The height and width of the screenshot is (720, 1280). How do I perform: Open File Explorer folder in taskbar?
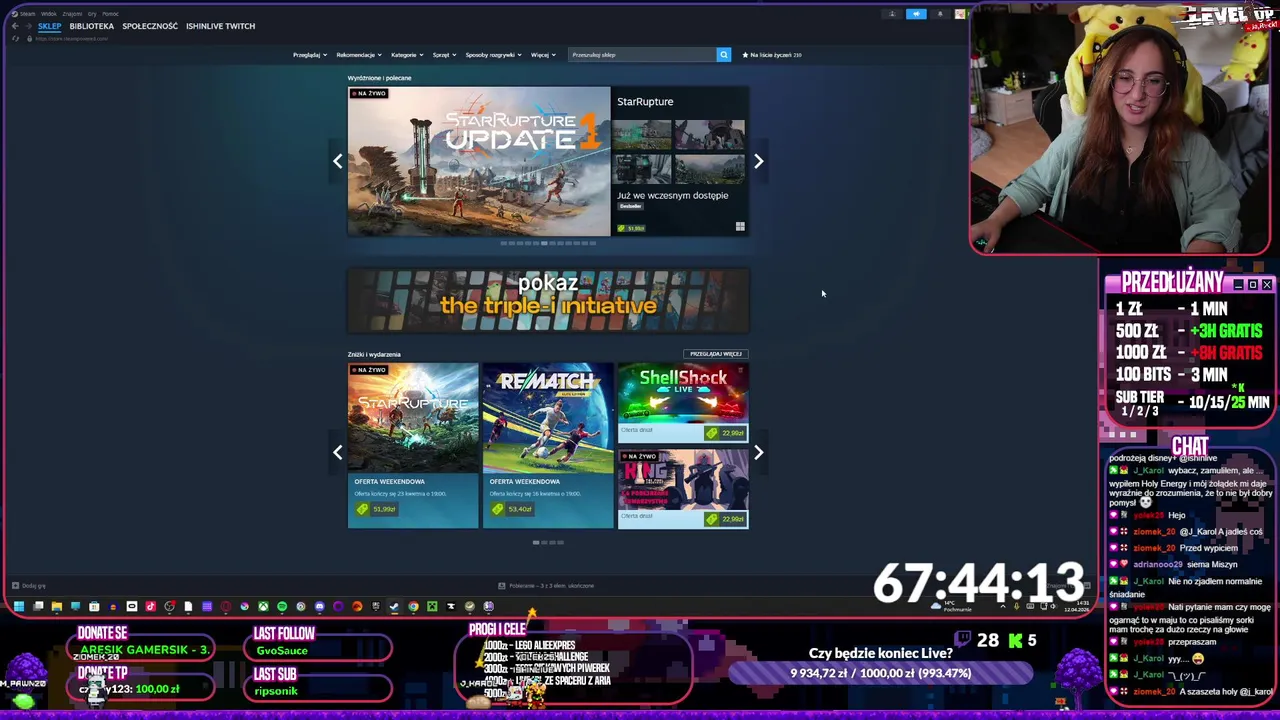(x=57, y=606)
